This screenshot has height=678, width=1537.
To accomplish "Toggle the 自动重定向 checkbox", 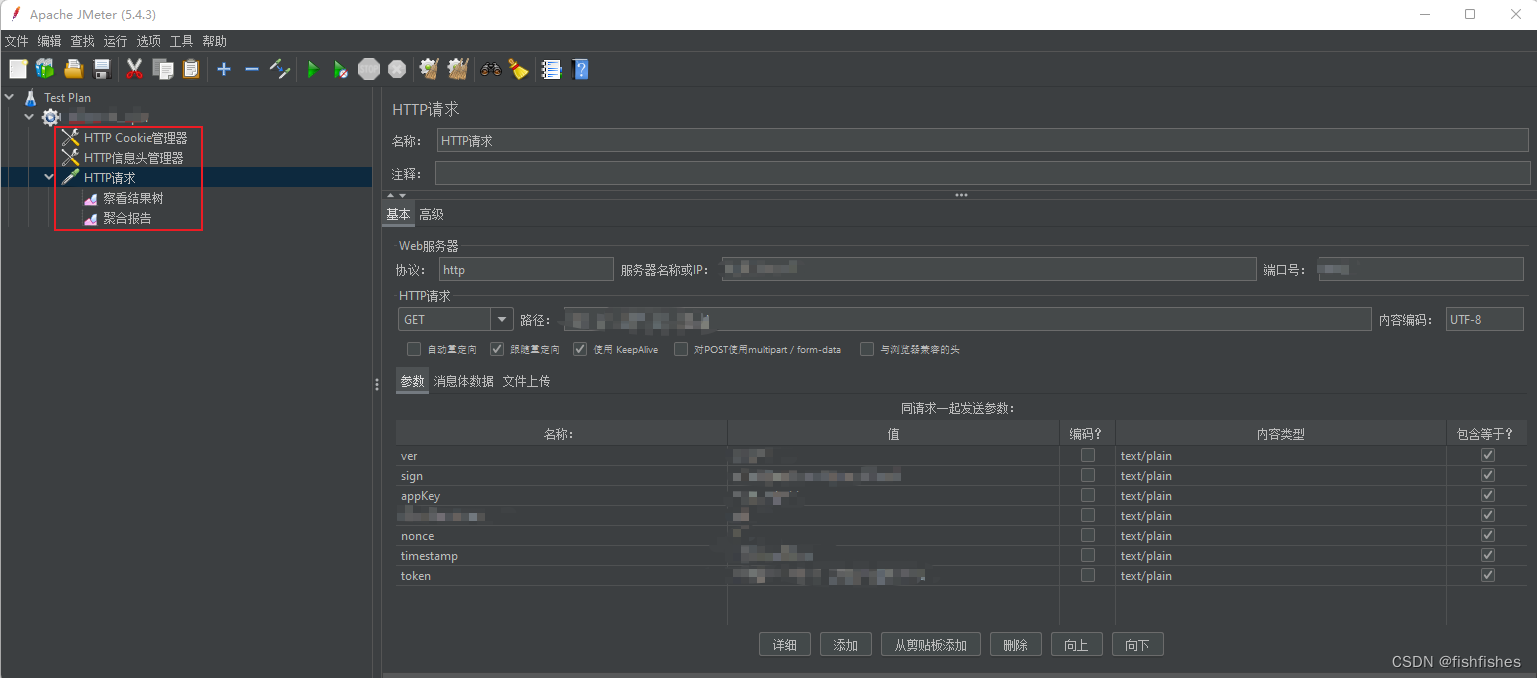I will click(414, 349).
